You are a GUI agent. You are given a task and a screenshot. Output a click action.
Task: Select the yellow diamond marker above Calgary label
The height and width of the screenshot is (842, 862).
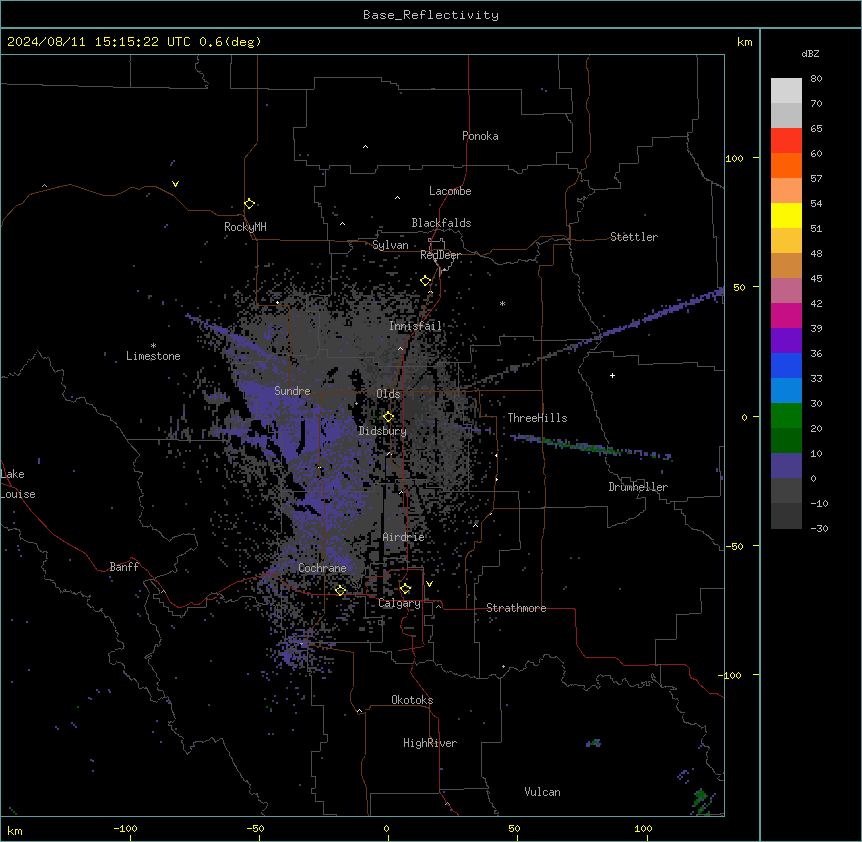[405, 589]
